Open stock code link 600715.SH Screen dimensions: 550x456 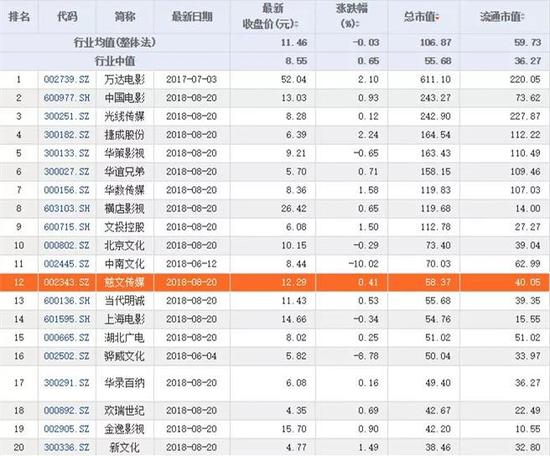(x=67, y=227)
